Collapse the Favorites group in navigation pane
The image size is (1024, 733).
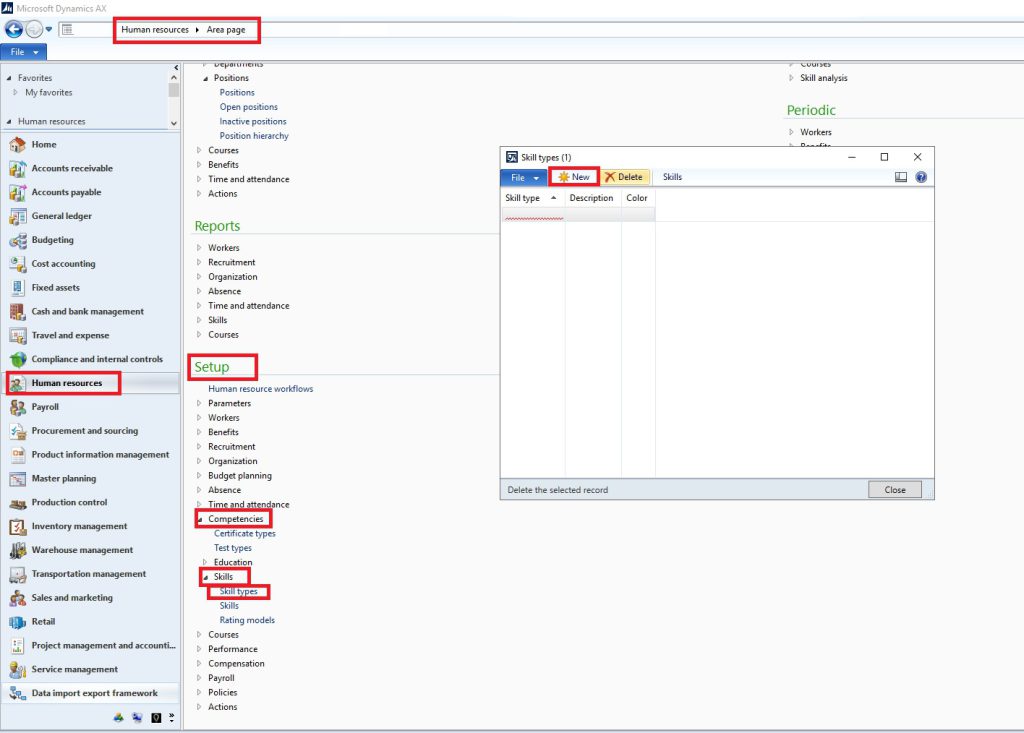[9, 78]
